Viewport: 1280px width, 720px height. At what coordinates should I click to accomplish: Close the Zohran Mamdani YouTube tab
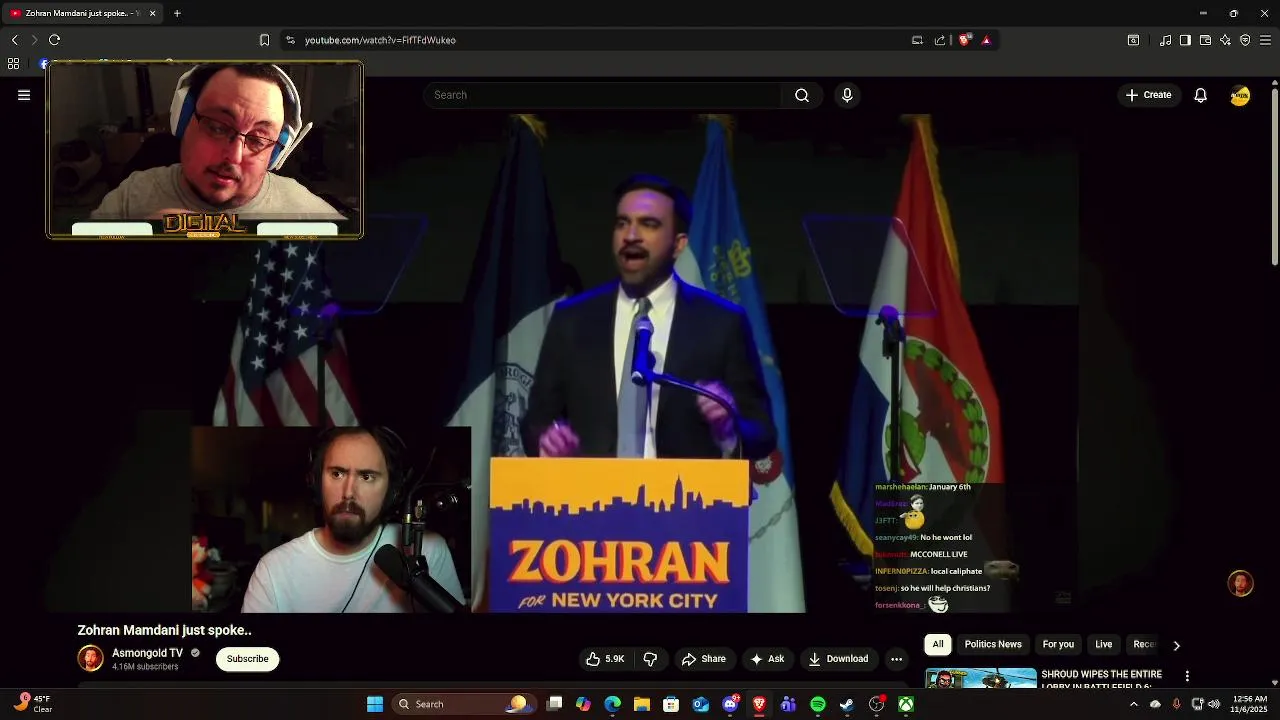152,13
